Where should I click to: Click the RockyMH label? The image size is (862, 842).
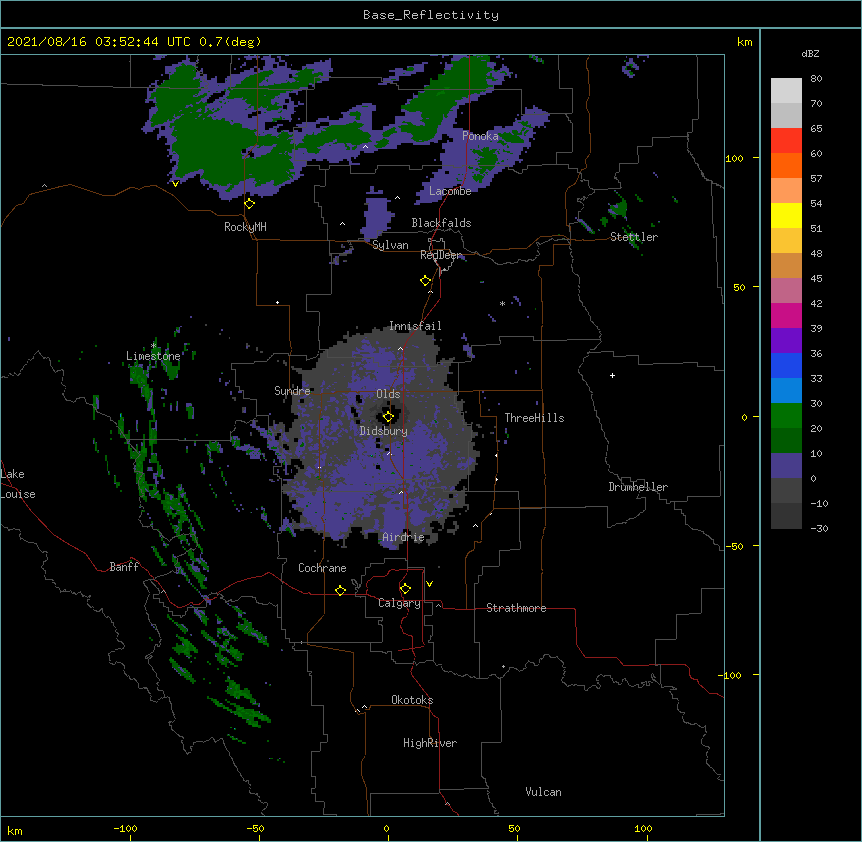[x=245, y=227]
